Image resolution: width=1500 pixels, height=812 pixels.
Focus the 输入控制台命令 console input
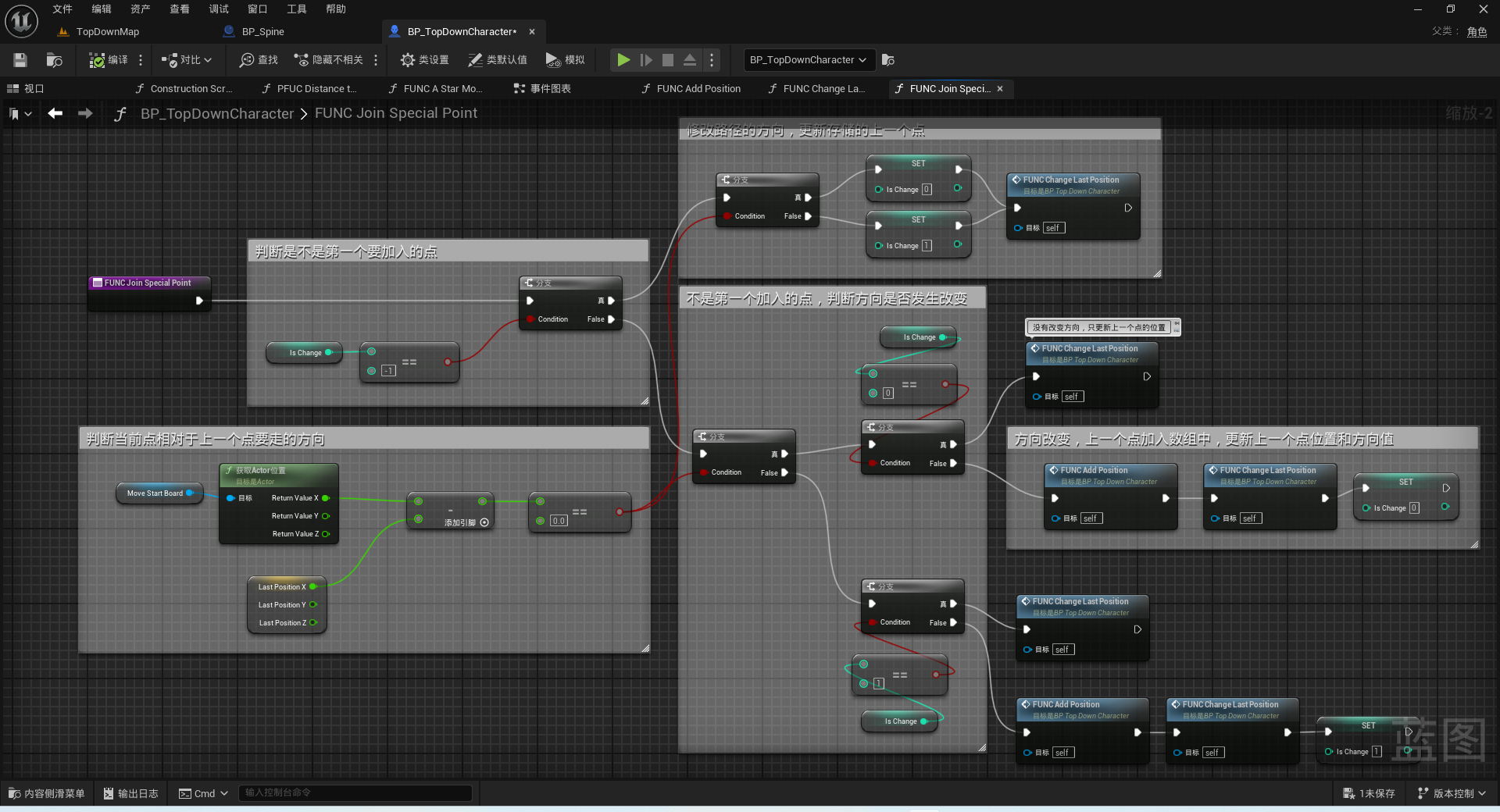pos(355,793)
